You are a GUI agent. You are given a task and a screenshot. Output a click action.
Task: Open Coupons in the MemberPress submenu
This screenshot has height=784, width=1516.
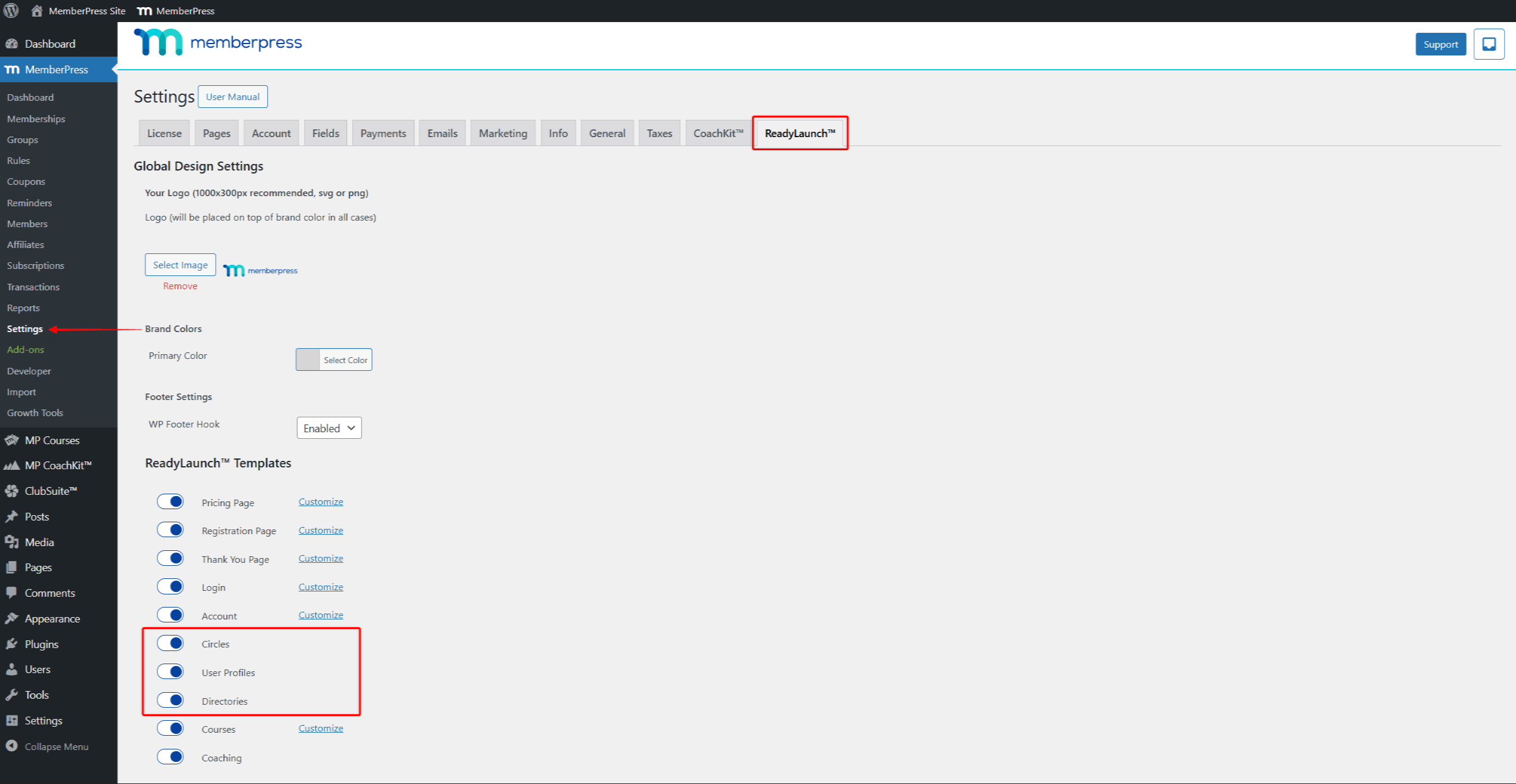(x=26, y=181)
